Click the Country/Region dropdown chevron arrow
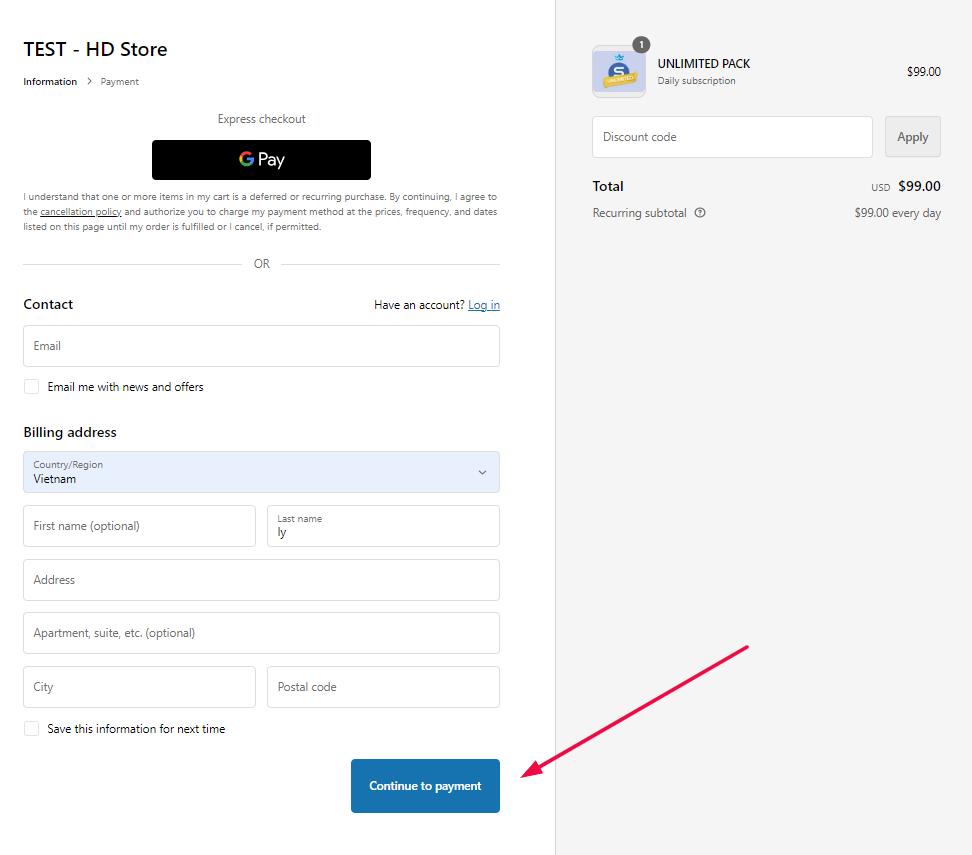The image size is (972, 855). tap(482, 472)
